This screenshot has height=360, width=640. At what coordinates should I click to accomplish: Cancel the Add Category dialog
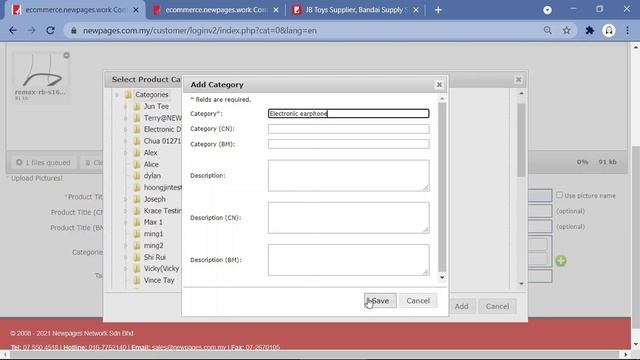[x=418, y=301]
